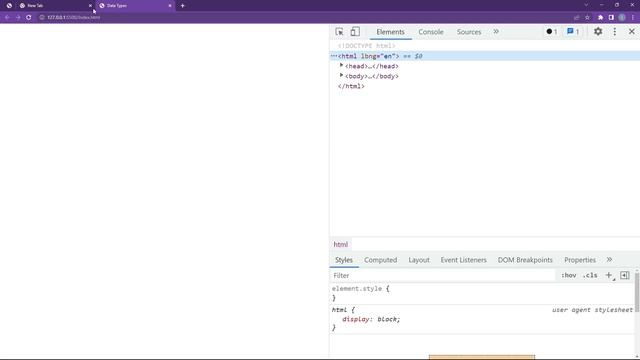Open the DOM Breakpoints pane tab

pyautogui.click(x=525, y=260)
